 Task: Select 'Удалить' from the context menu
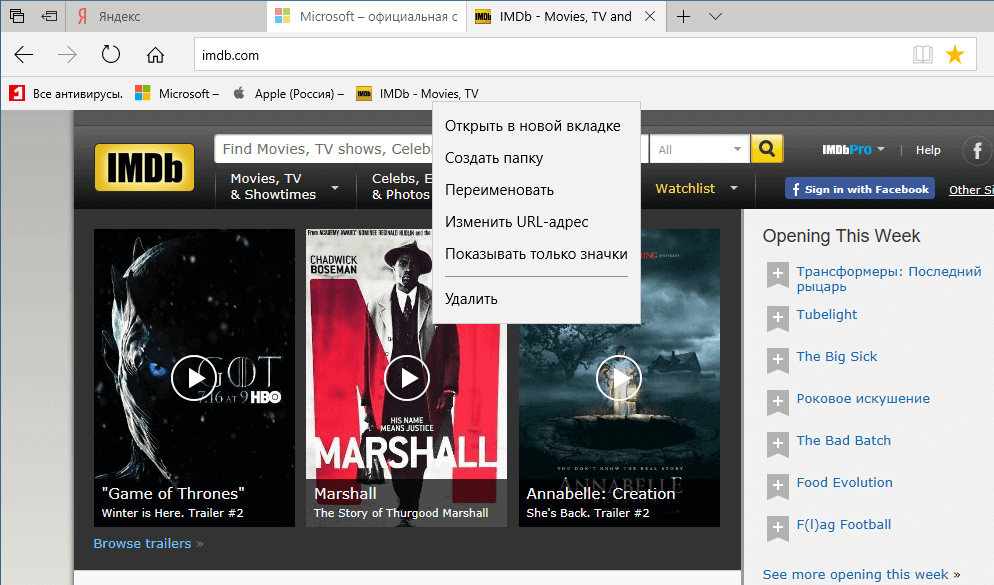(470, 298)
